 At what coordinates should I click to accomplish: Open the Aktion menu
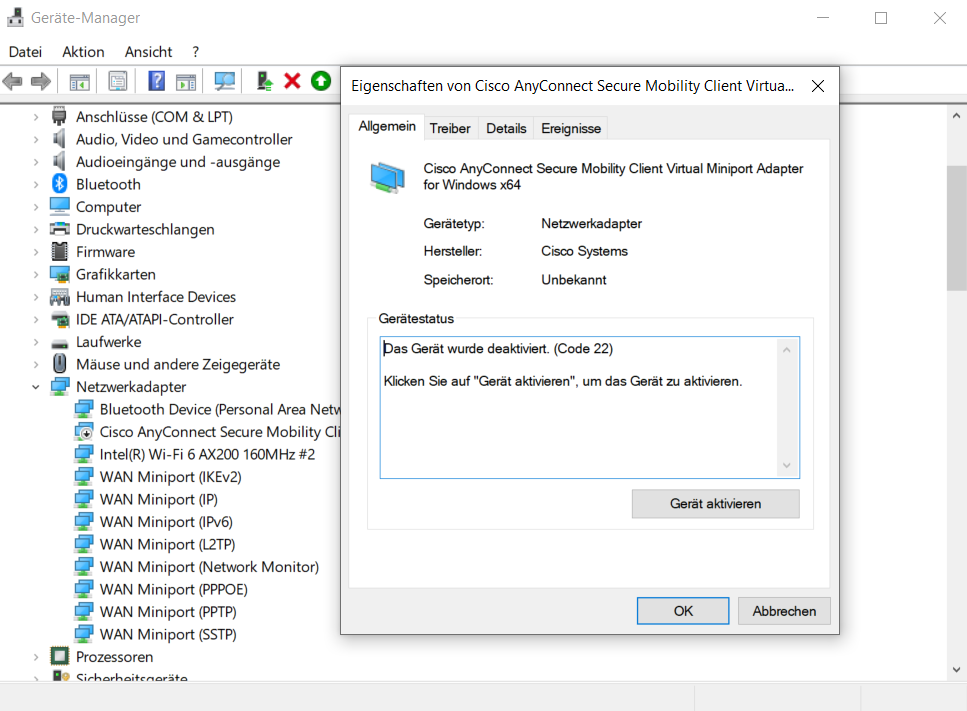(x=83, y=52)
